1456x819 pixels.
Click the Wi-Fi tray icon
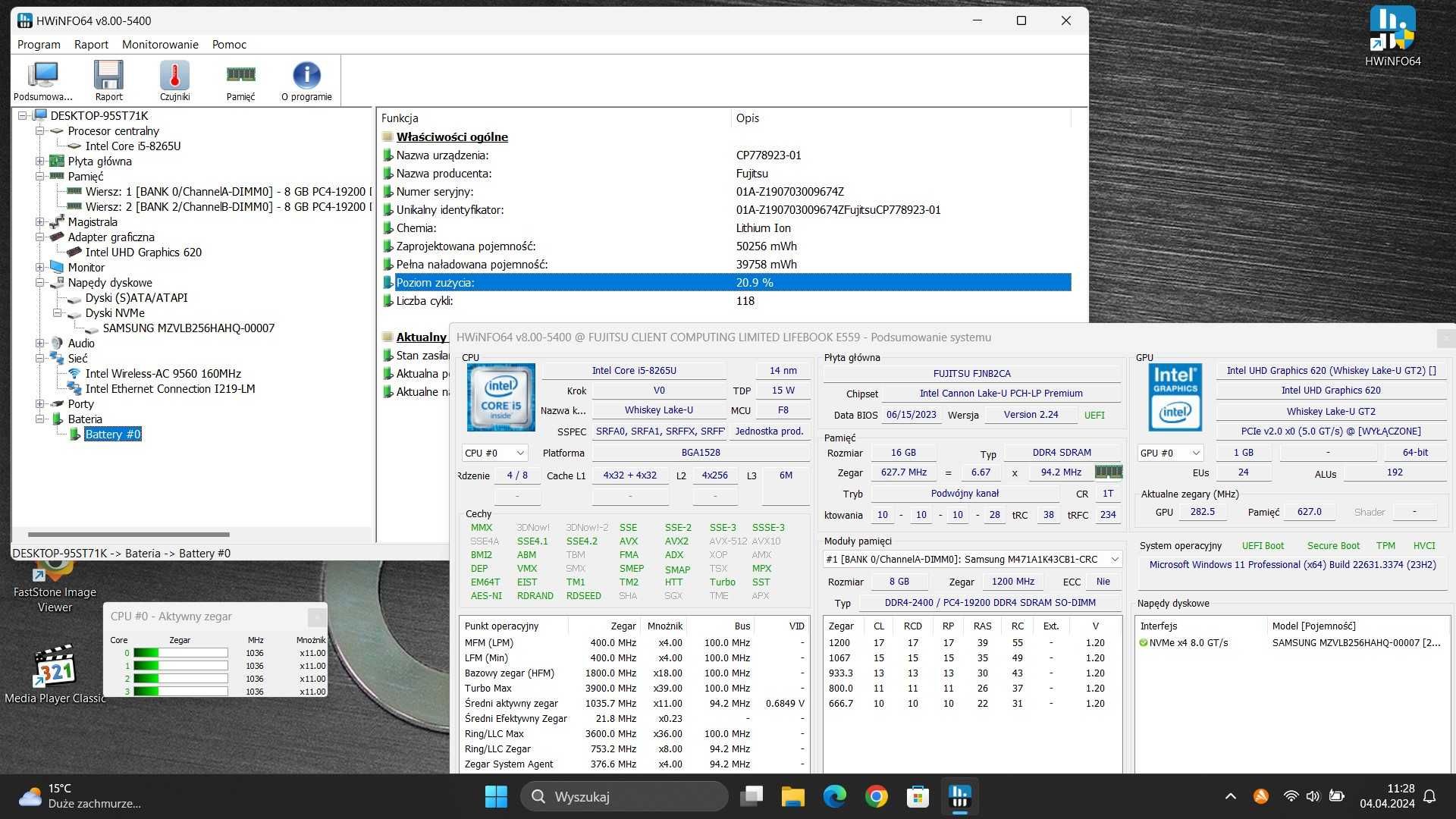(1291, 796)
